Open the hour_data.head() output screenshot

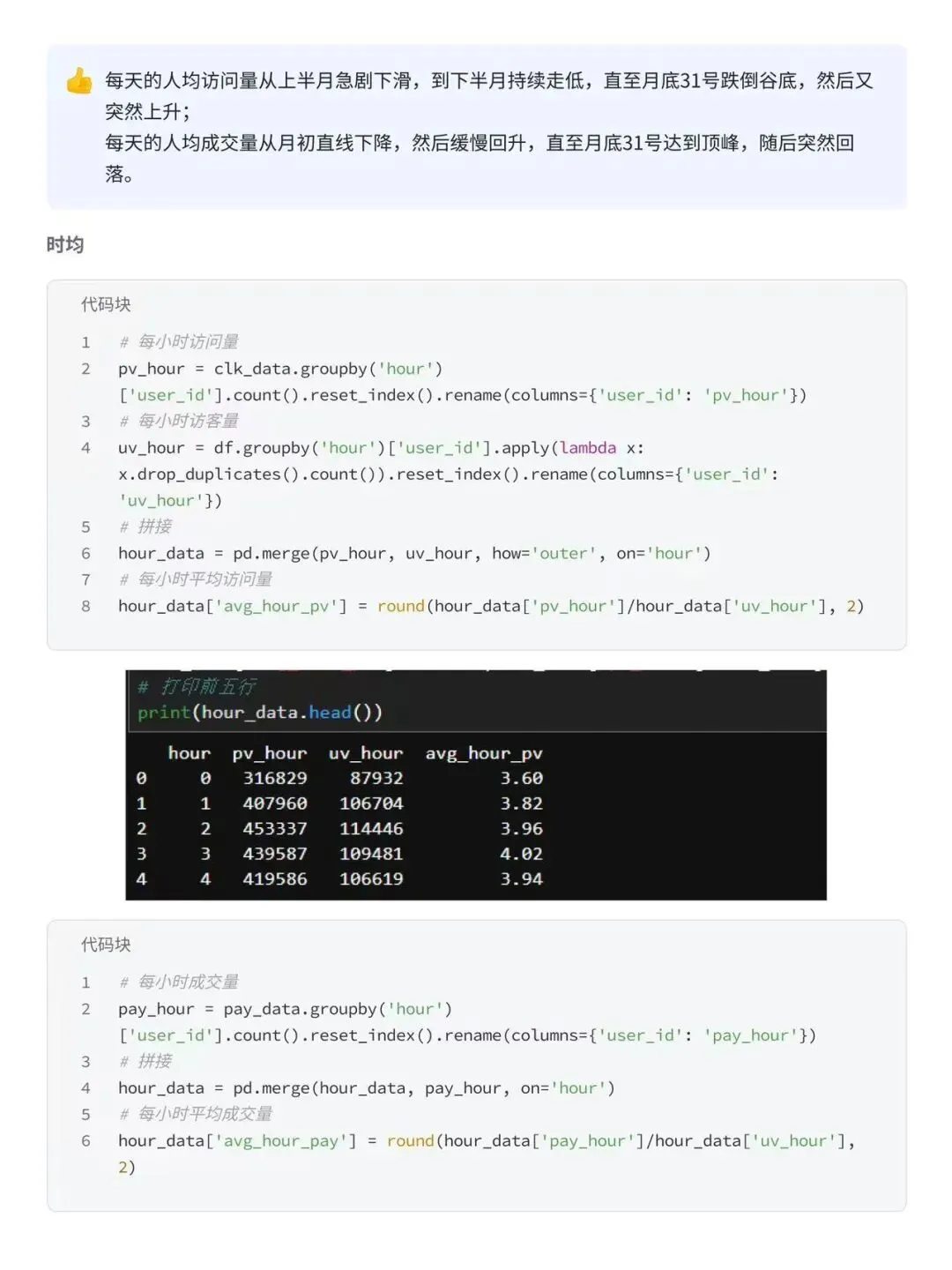click(x=476, y=785)
